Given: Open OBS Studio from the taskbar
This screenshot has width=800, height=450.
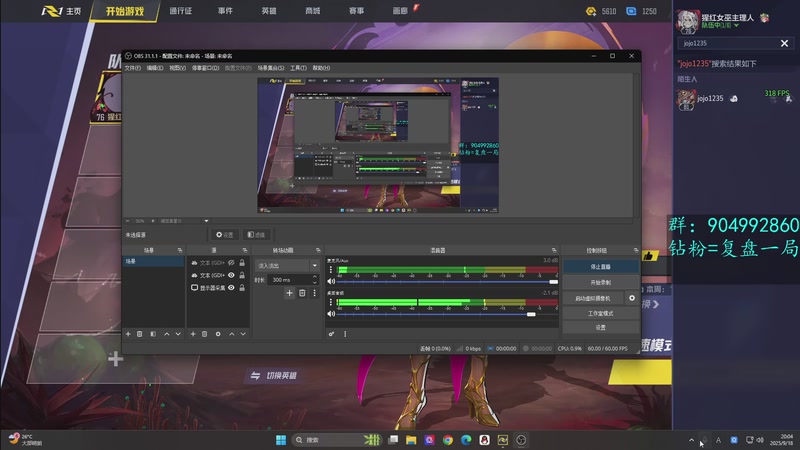Looking at the screenshot, I should pos(521,440).
